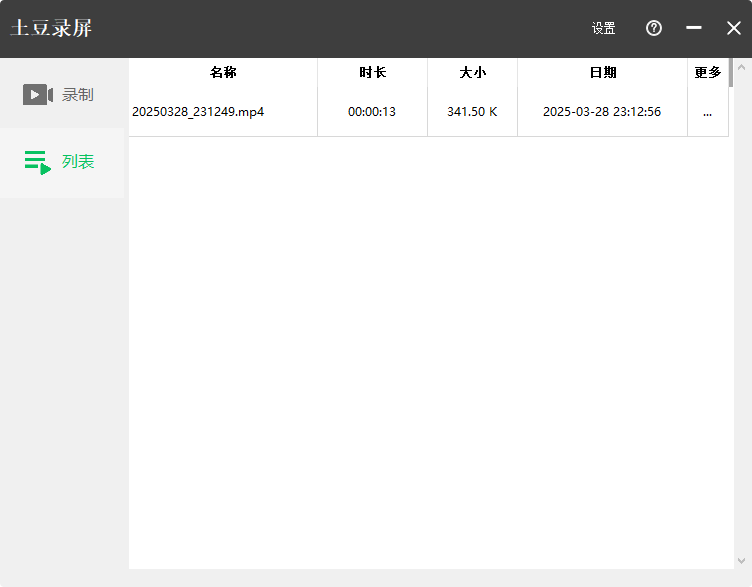The height and width of the screenshot is (587, 752).
Task: Click the 大小 column header
Action: [x=472, y=72]
